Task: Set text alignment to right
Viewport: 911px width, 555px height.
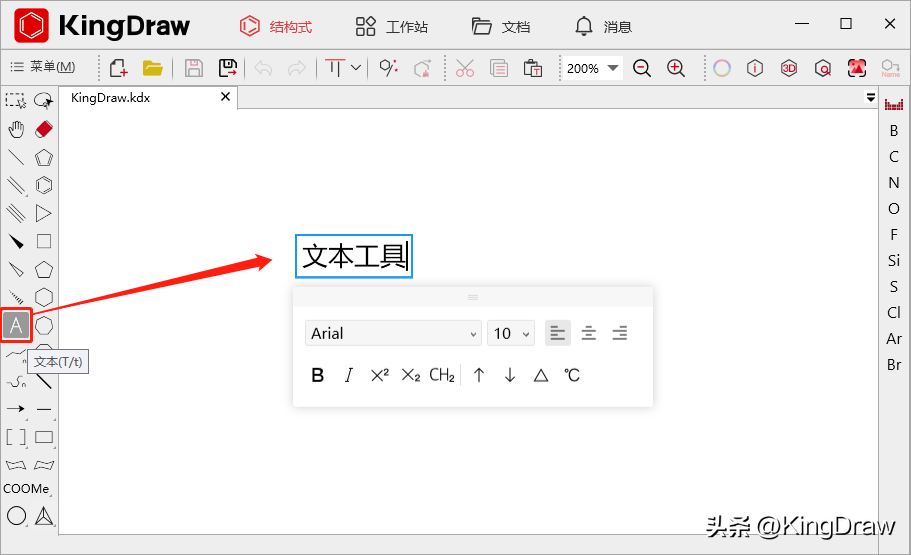Action: point(619,333)
